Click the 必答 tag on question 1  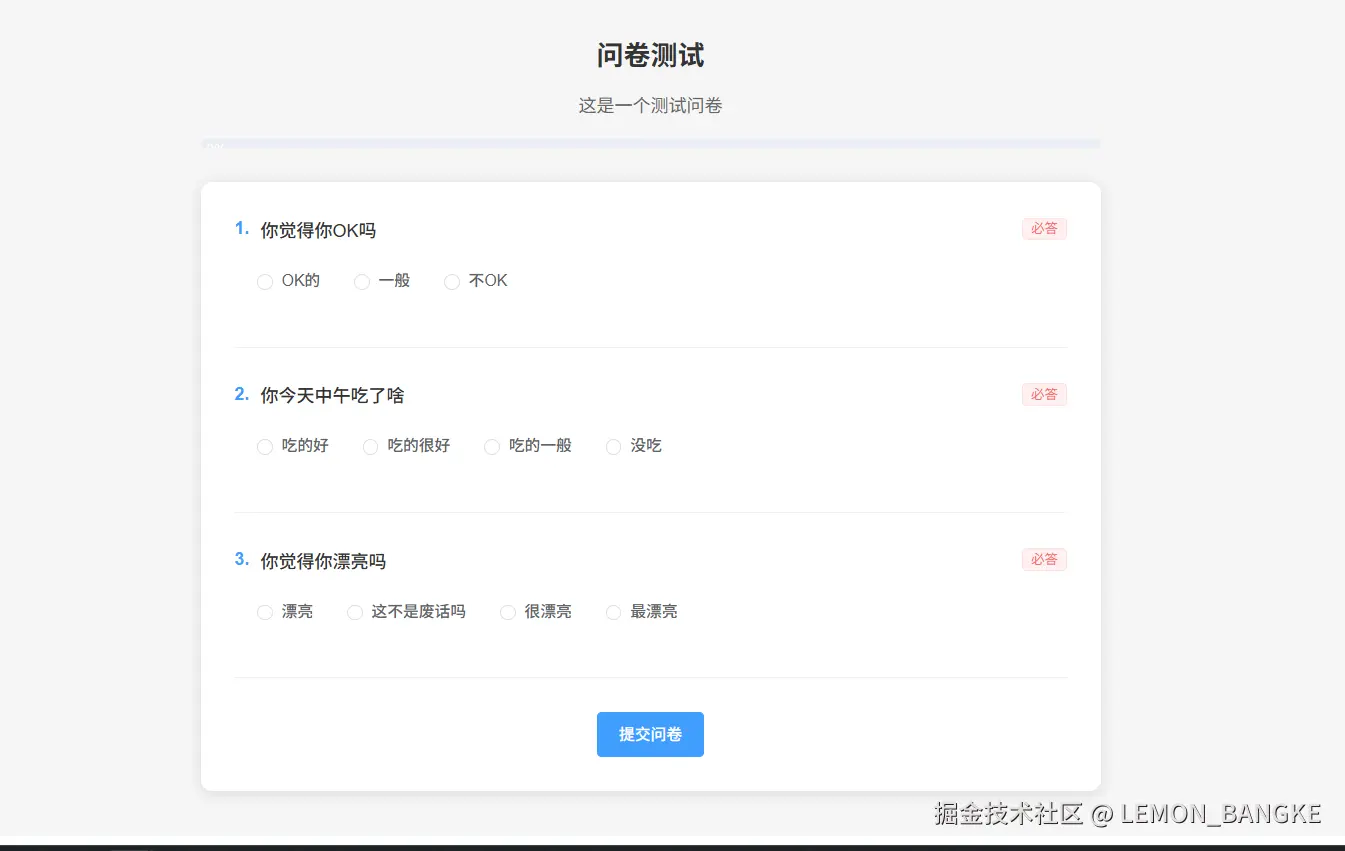click(x=1044, y=229)
